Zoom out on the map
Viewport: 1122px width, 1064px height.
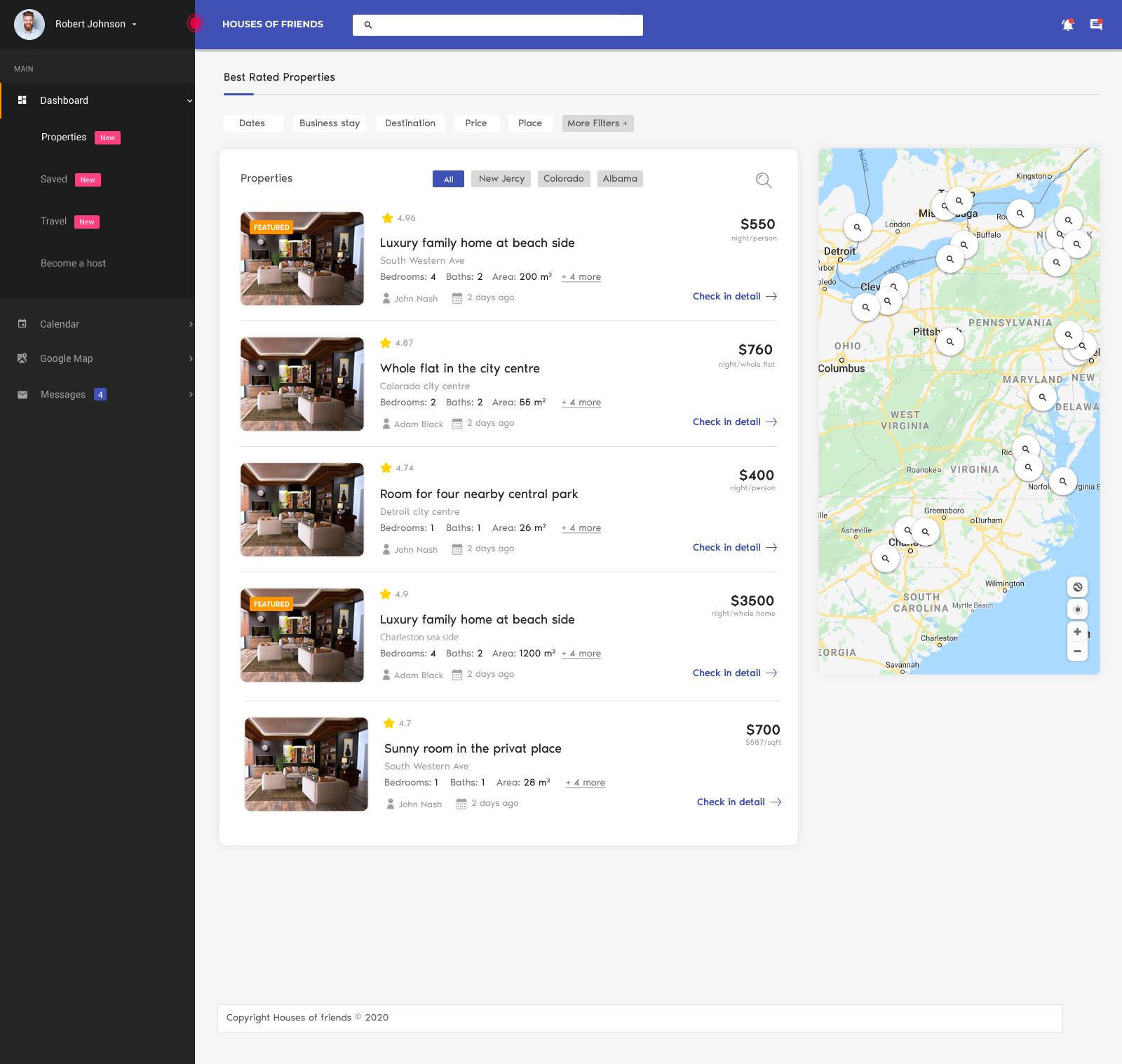[1077, 652]
